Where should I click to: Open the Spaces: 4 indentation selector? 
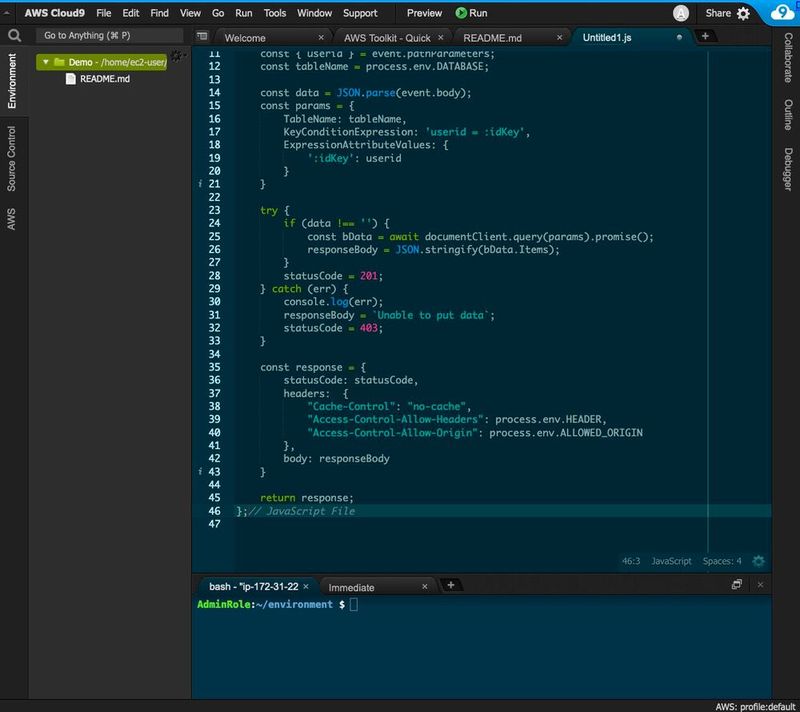tap(721, 561)
